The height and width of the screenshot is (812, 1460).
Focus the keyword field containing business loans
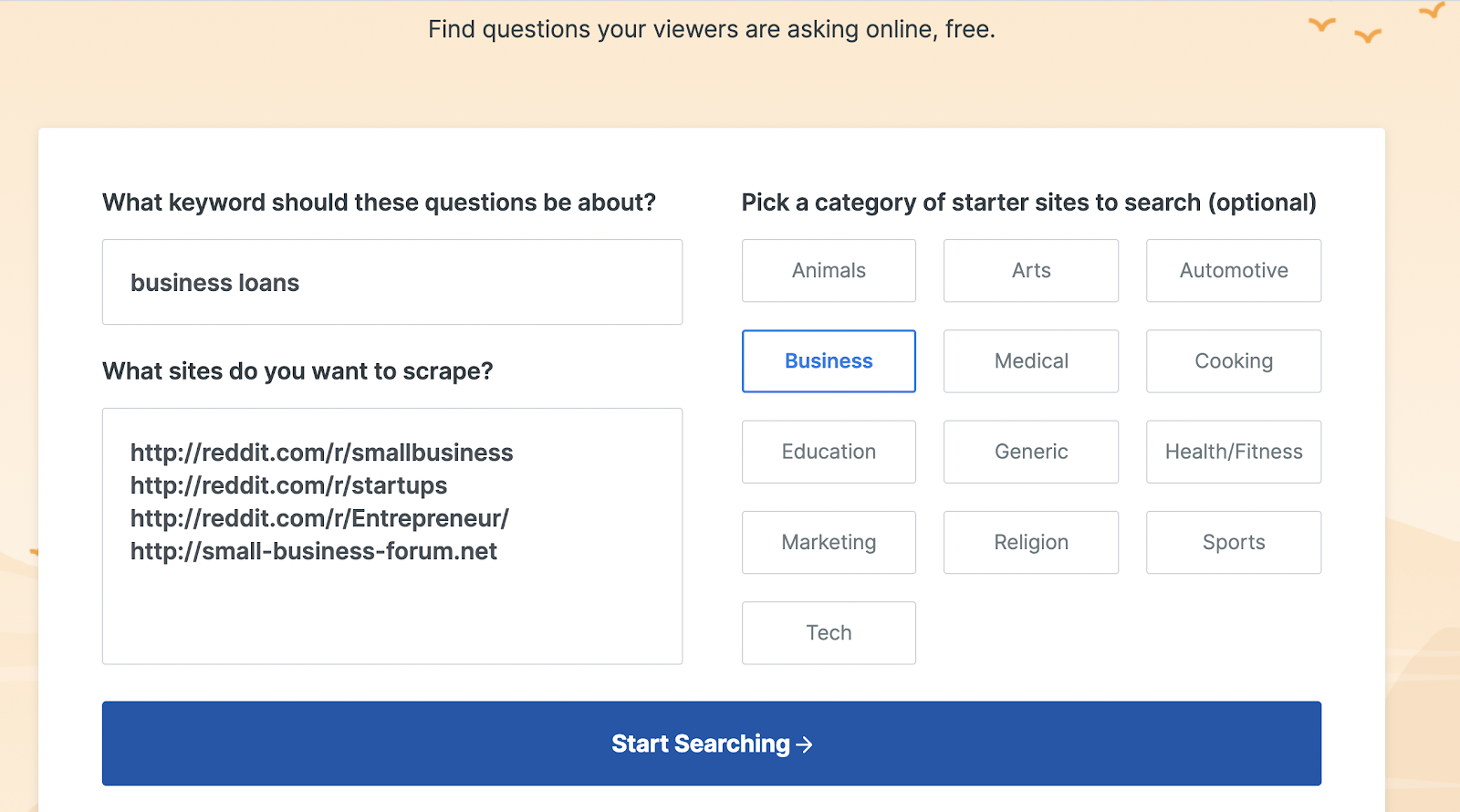pyautogui.click(x=392, y=283)
